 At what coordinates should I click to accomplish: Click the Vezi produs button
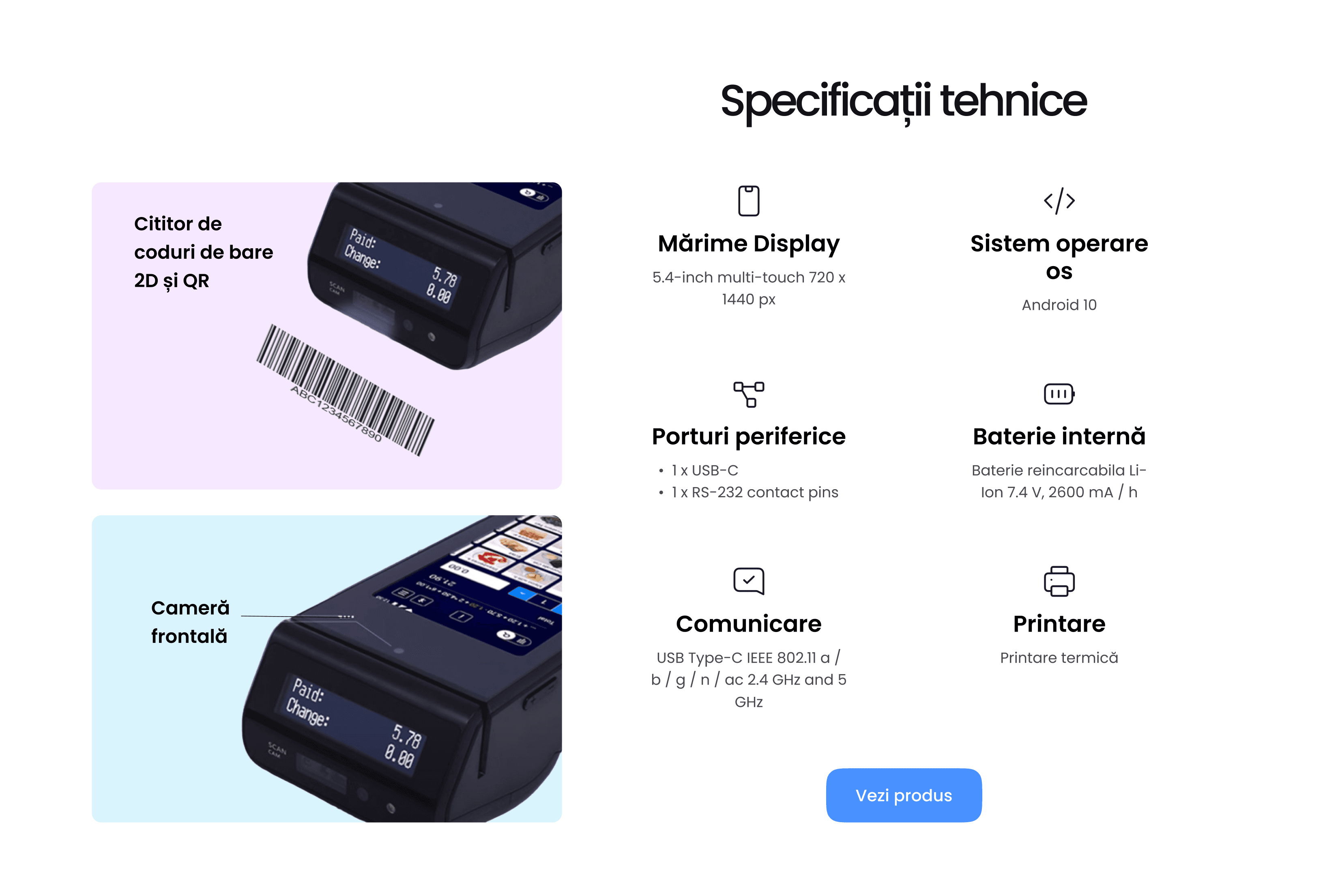click(904, 795)
